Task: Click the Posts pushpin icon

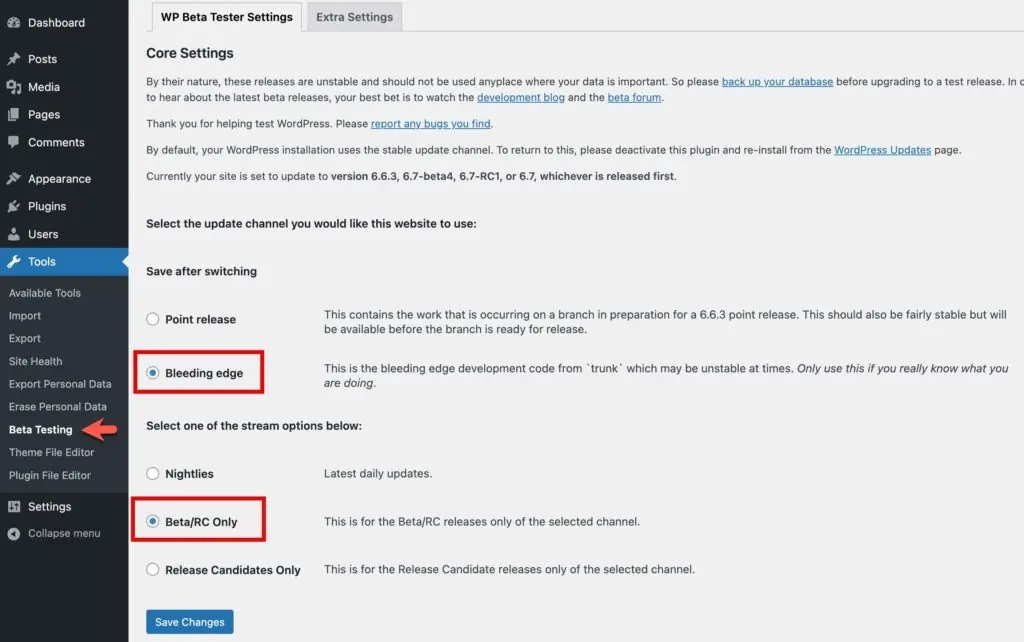Action: point(13,59)
